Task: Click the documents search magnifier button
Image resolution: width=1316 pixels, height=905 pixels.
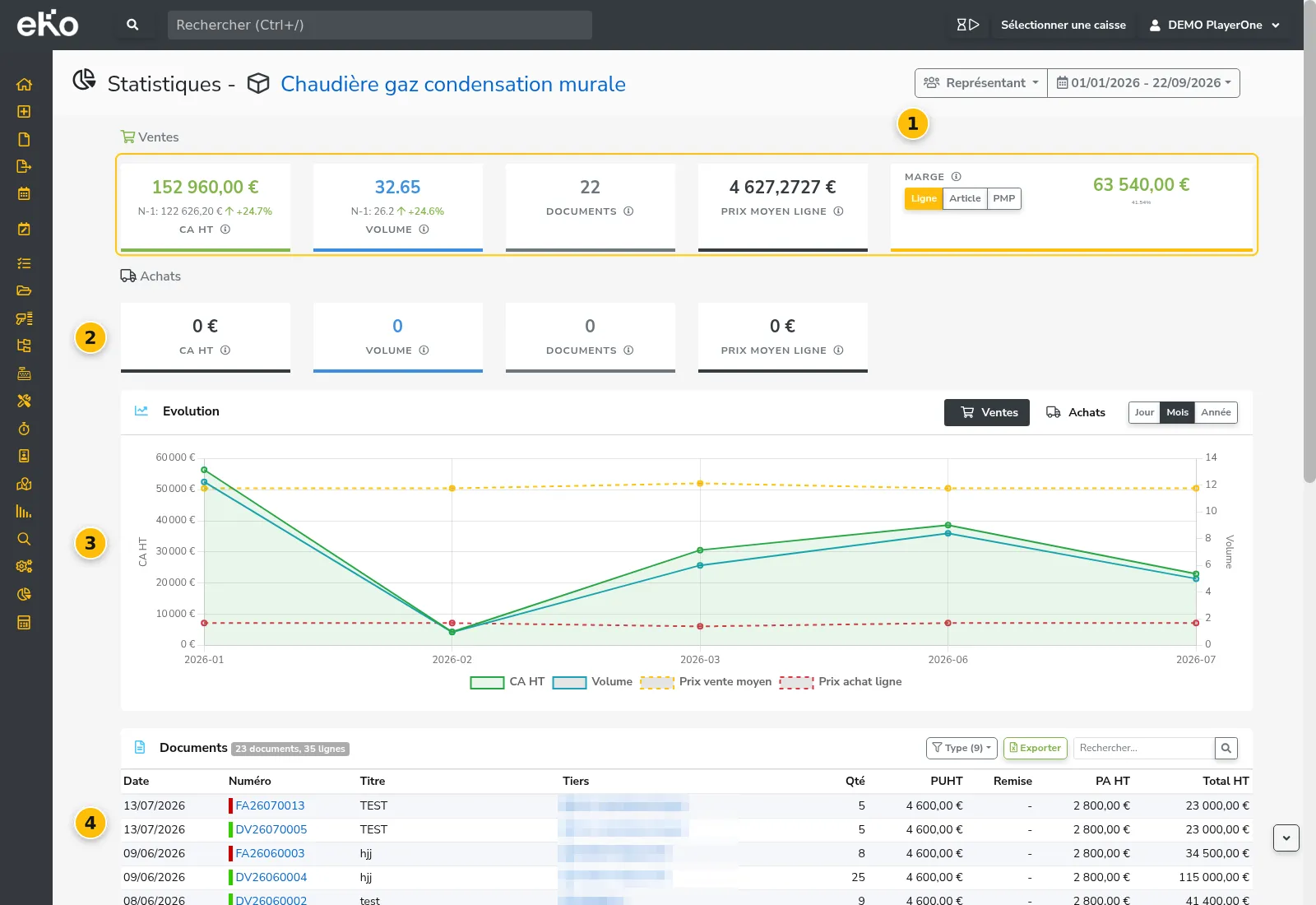Action: [x=1226, y=748]
